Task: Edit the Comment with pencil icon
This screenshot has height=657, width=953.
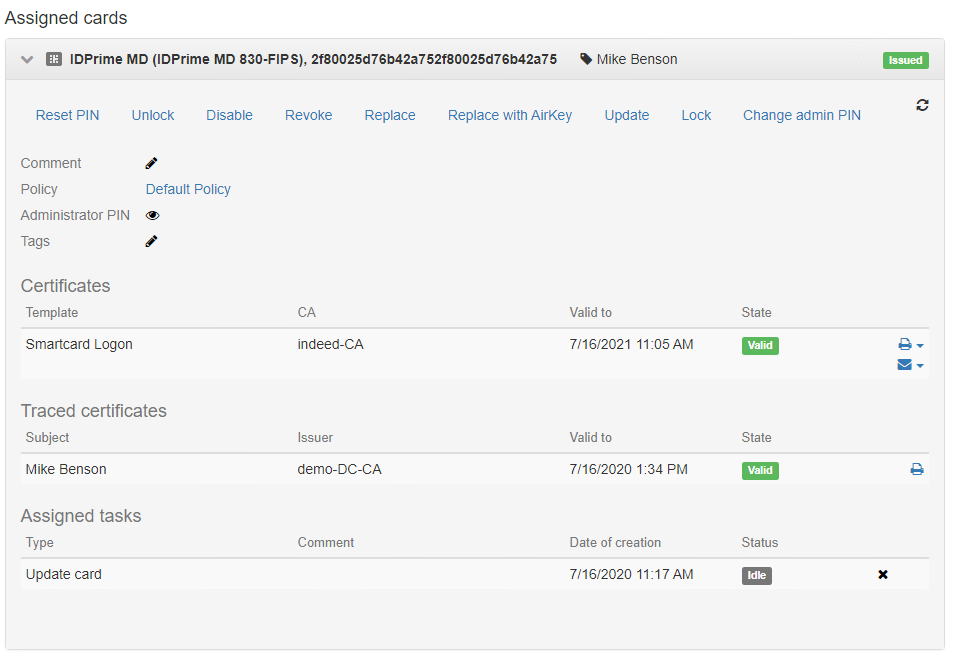Action: pyautogui.click(x=151, y=163)
